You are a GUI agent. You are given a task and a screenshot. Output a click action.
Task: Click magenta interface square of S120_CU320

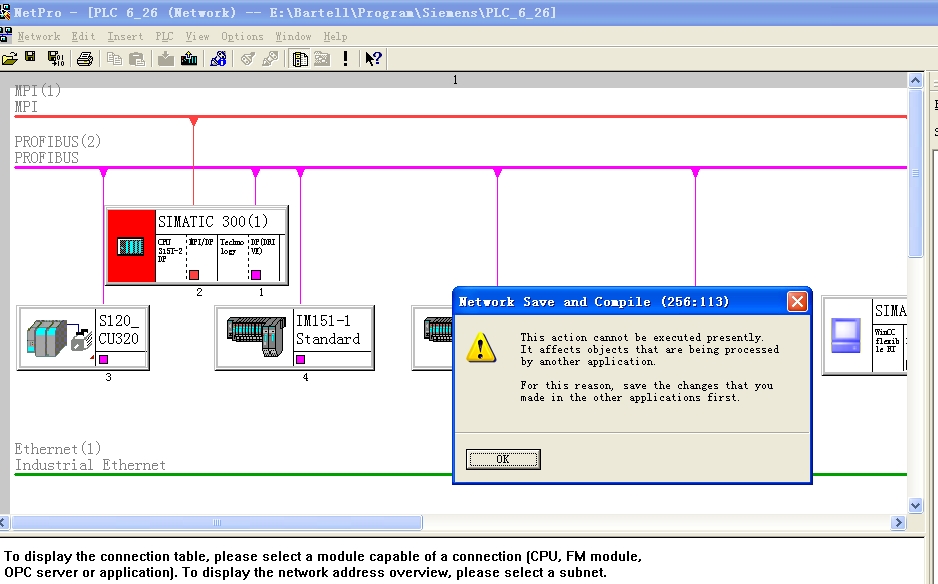[103, 359]
